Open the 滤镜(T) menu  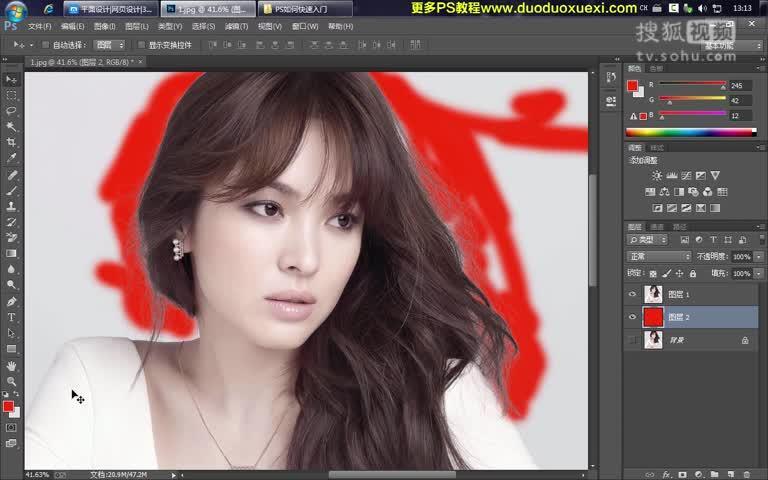pyautogui.click(x=236, y=26)
